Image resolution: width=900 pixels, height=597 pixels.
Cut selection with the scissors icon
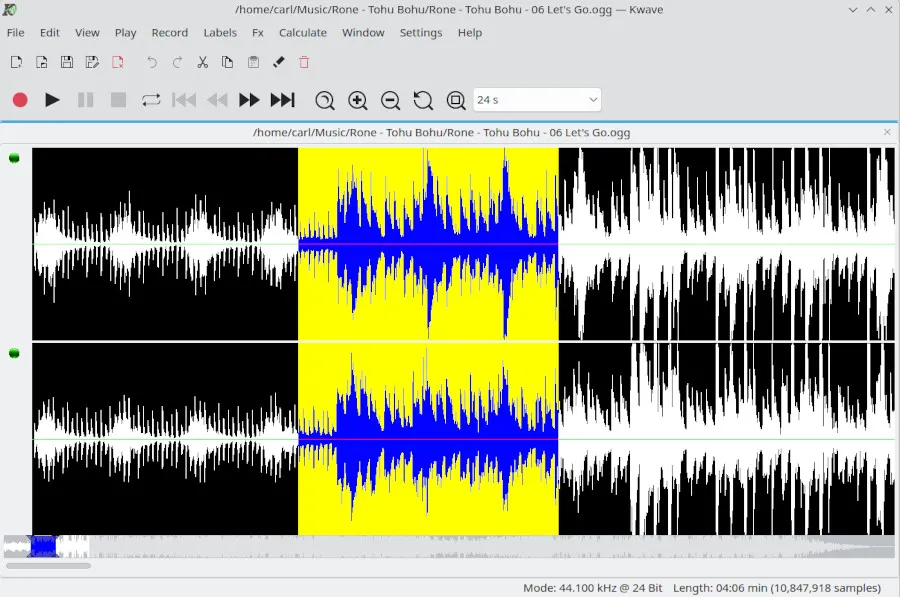click(203, 62)
